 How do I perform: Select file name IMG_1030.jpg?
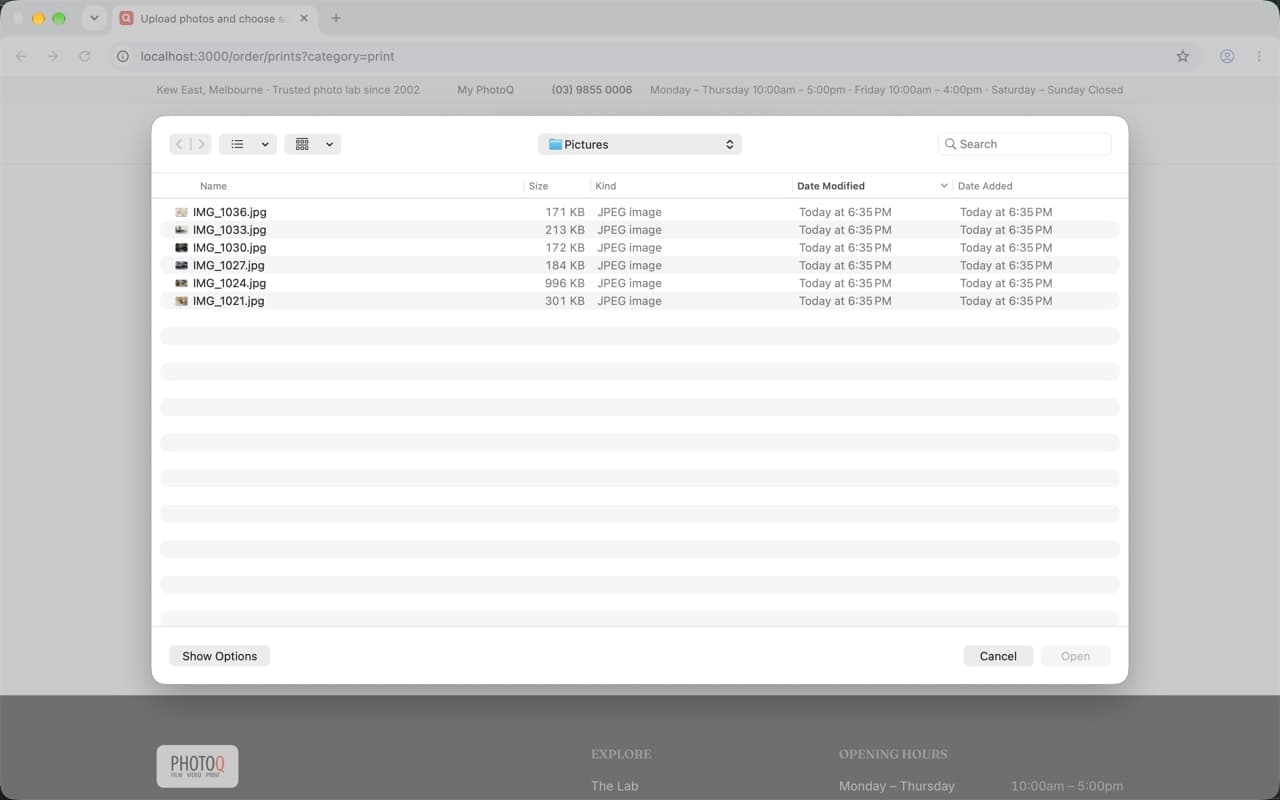pyautogui.click(x=230, y=248)
